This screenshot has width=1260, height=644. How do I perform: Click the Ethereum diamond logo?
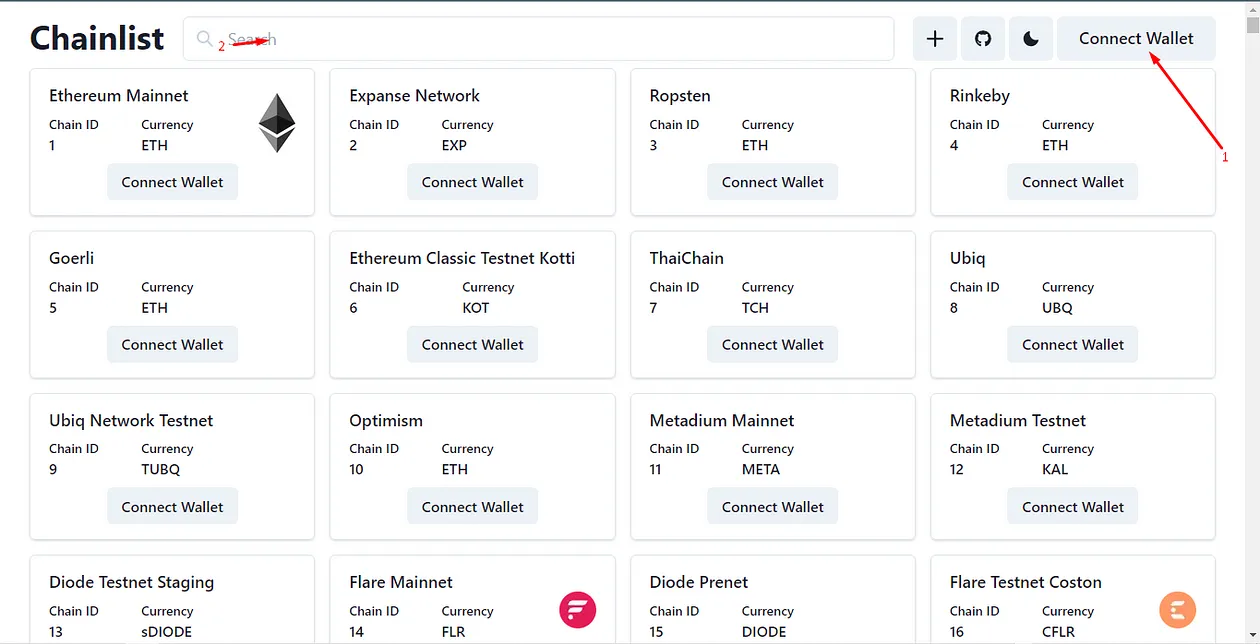pyautogui.click(x=277, y=123)
